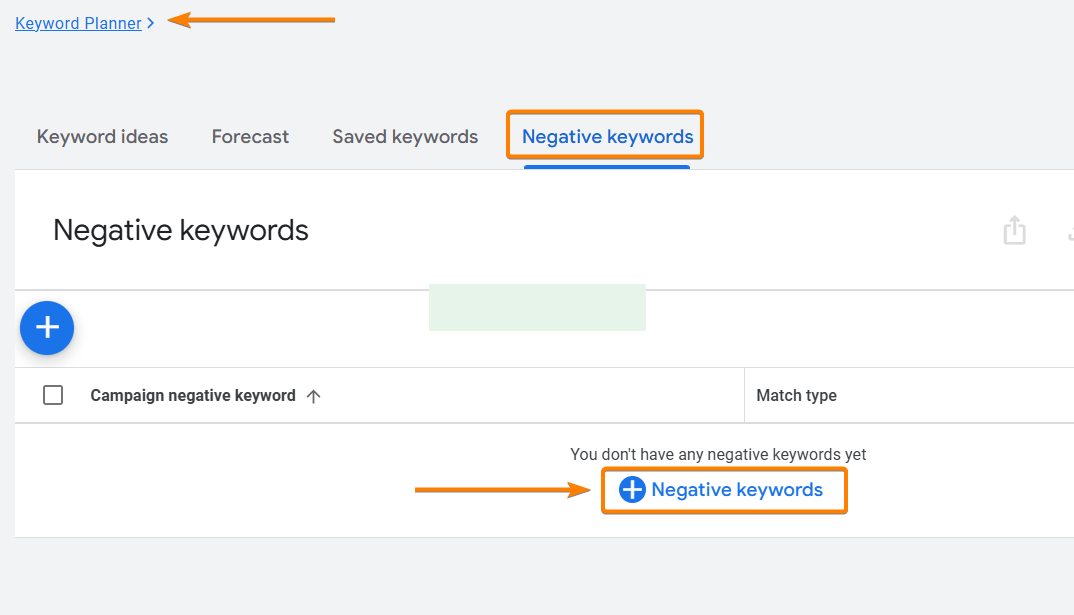Click the ascending sort arrow next to column header
The height and width of the screenshot is (615, 1074).
click(313, 395)
